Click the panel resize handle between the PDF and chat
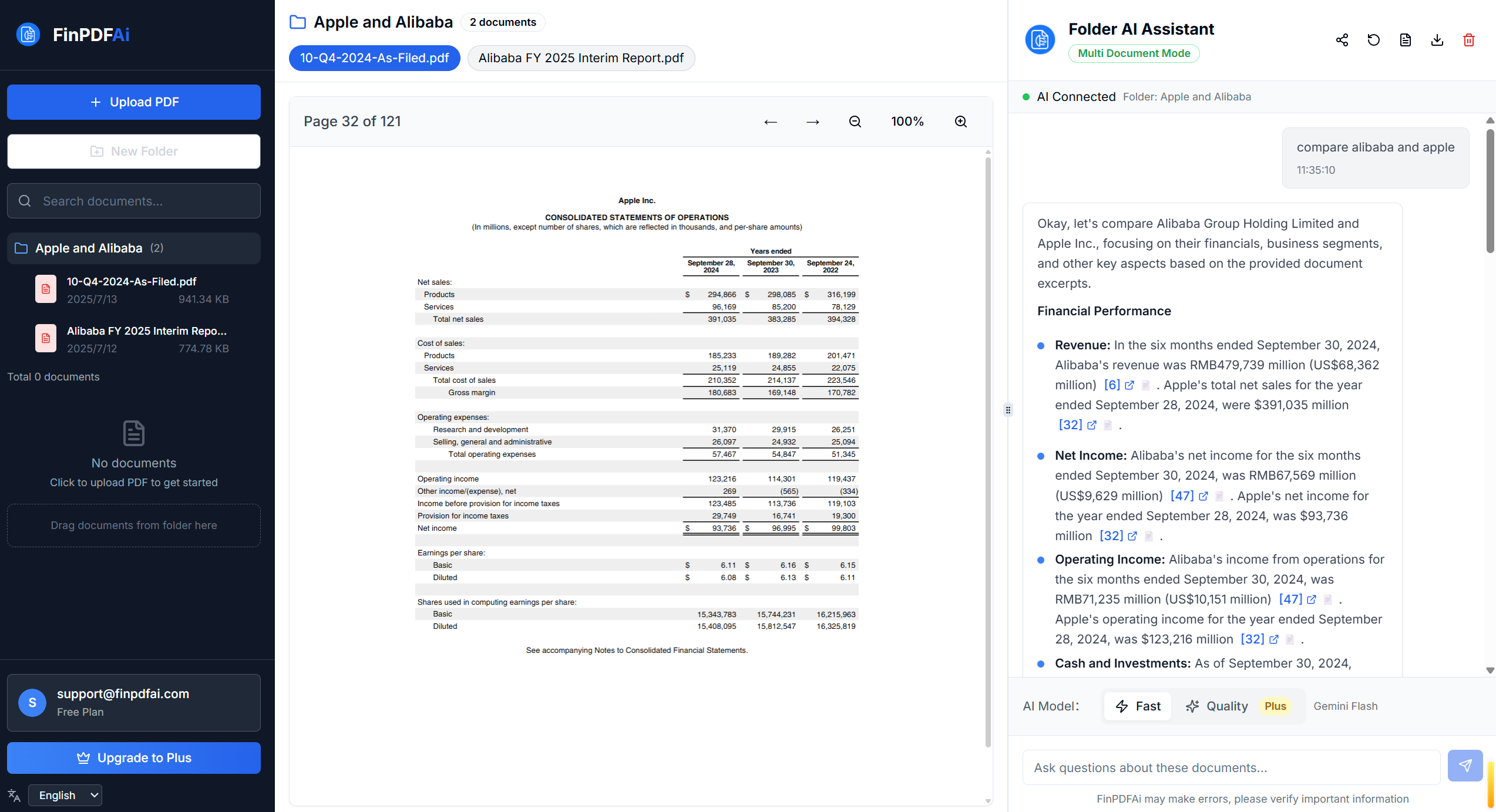The height and width of the screenshot is (812, 1496). 1008,410
